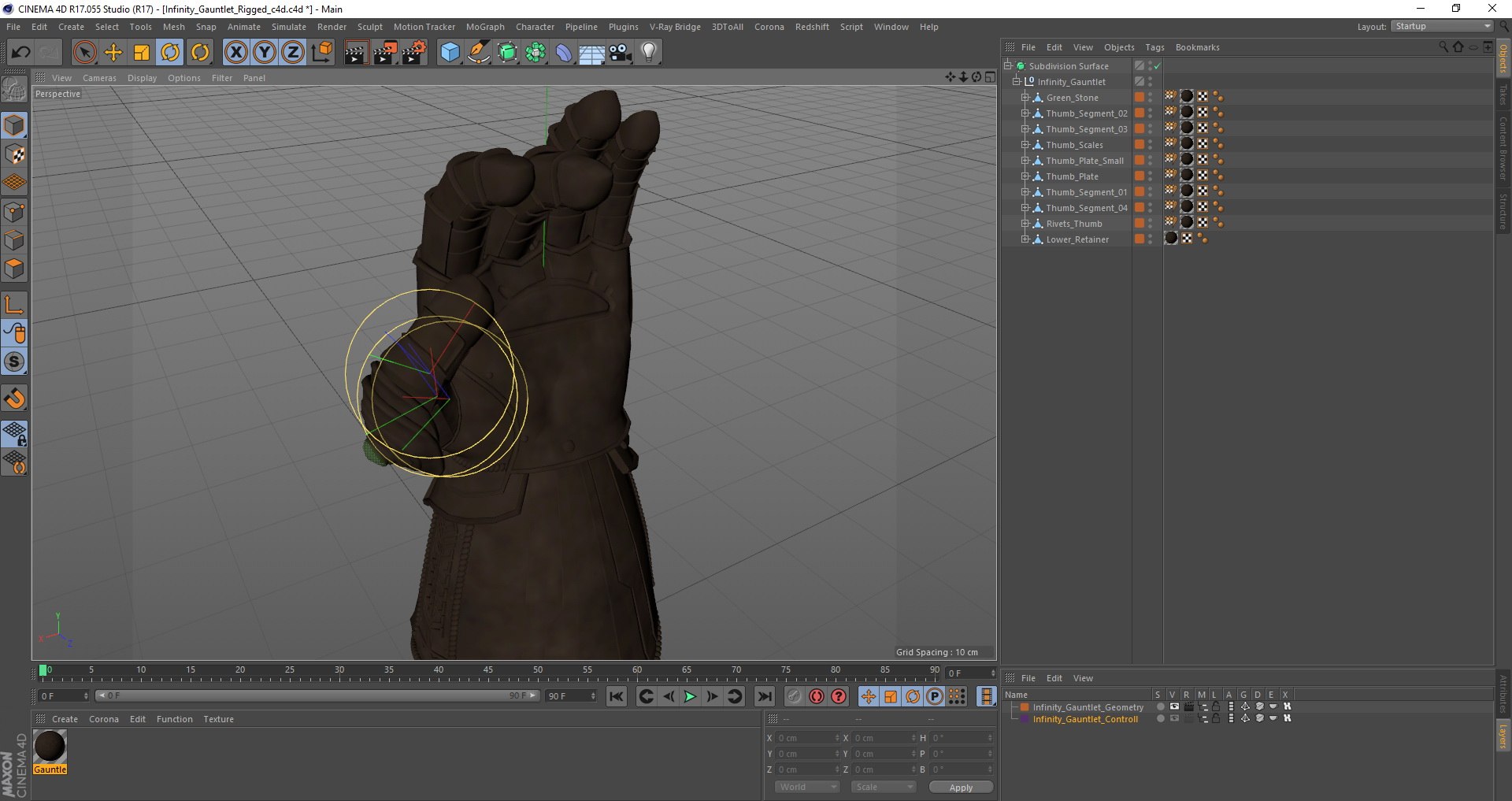Toggle visibility dots for Thumb_Plate_Small

pos(1151,160)
